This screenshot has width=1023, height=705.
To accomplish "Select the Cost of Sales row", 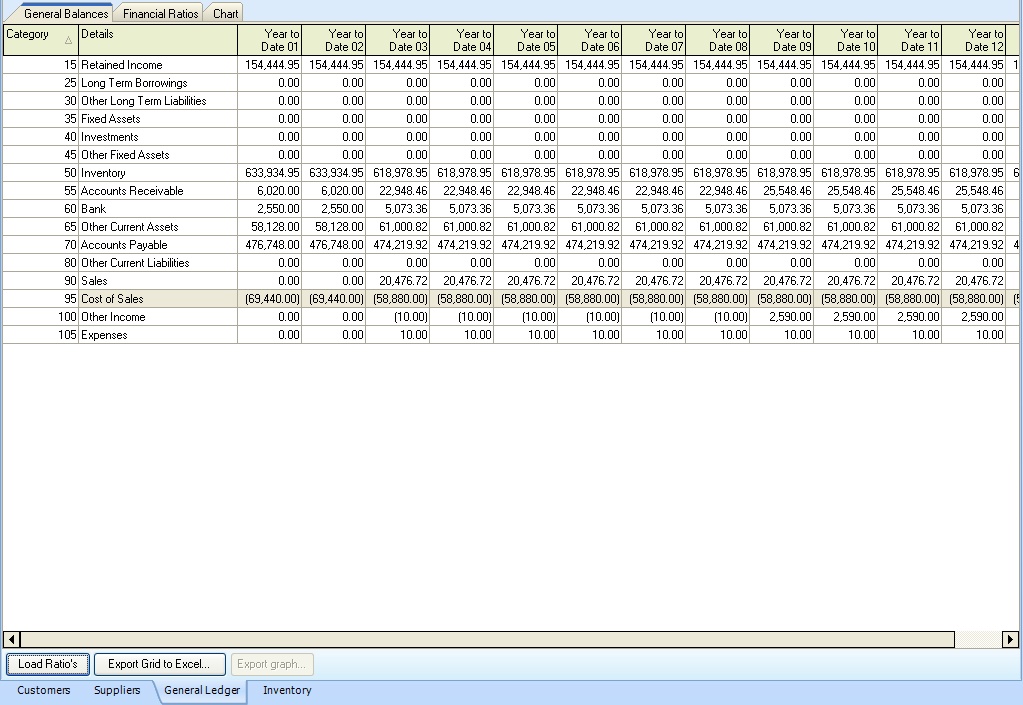I will 112,299.
